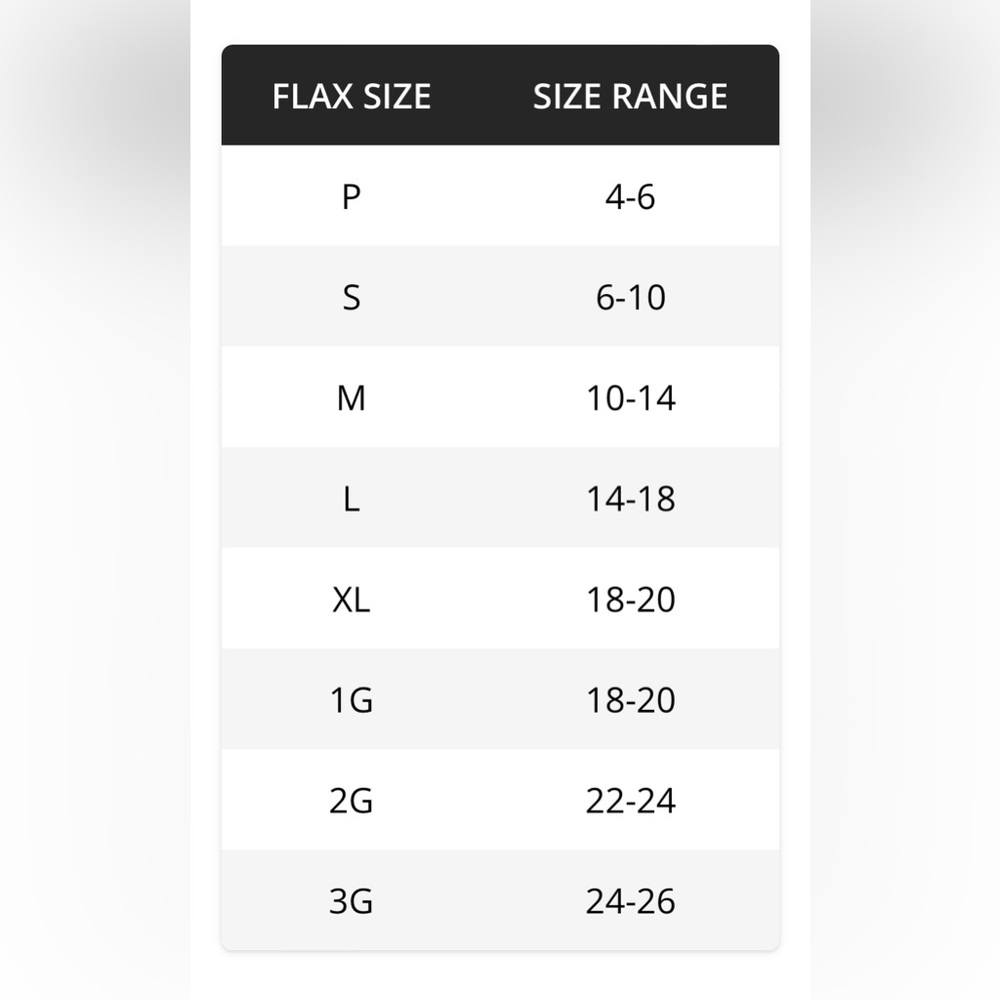Select the XL size label
Image resolution: width=1000 pixels, height=1000 pixels.
click(x=351, y=599)
